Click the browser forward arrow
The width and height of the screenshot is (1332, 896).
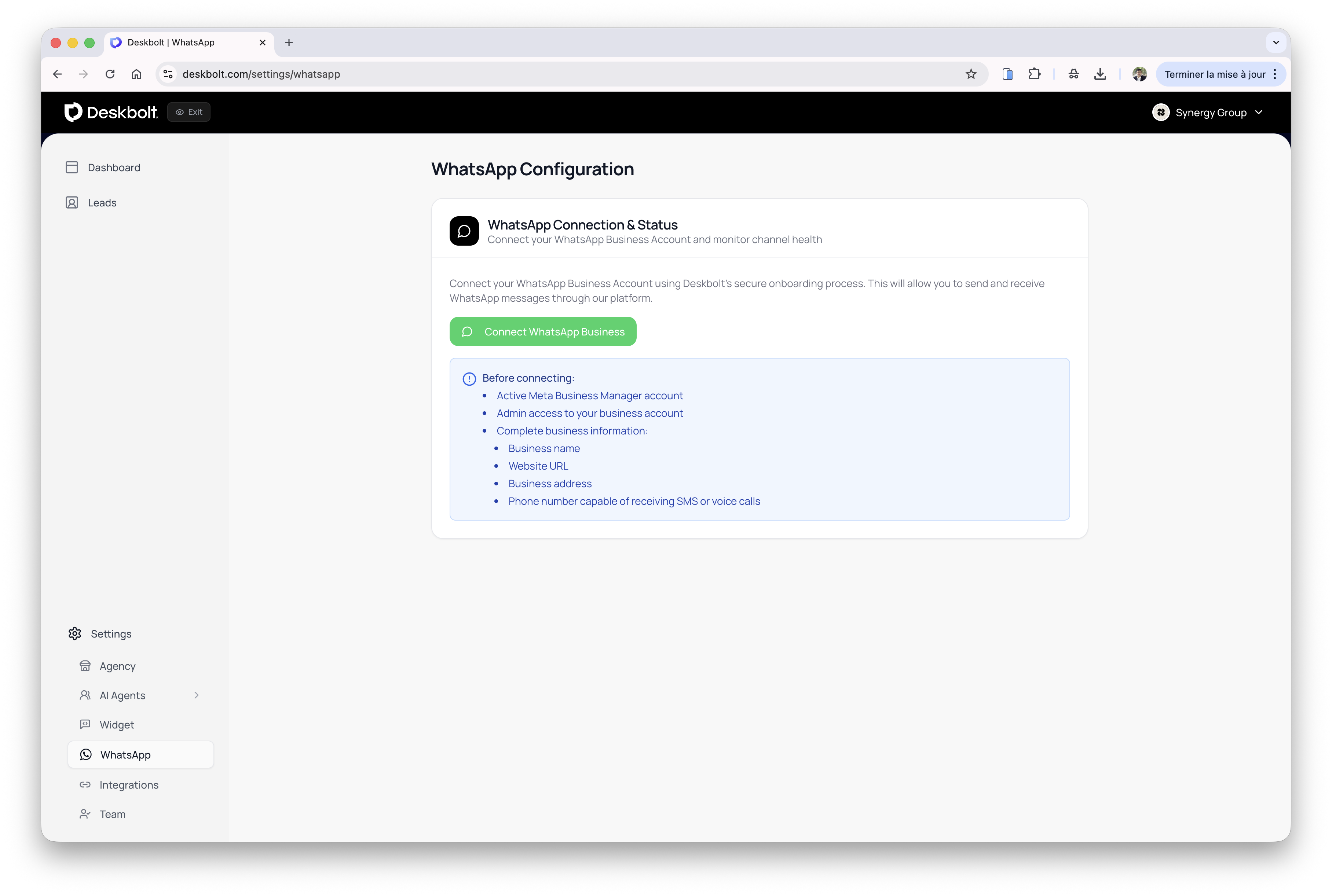point(84,74)
